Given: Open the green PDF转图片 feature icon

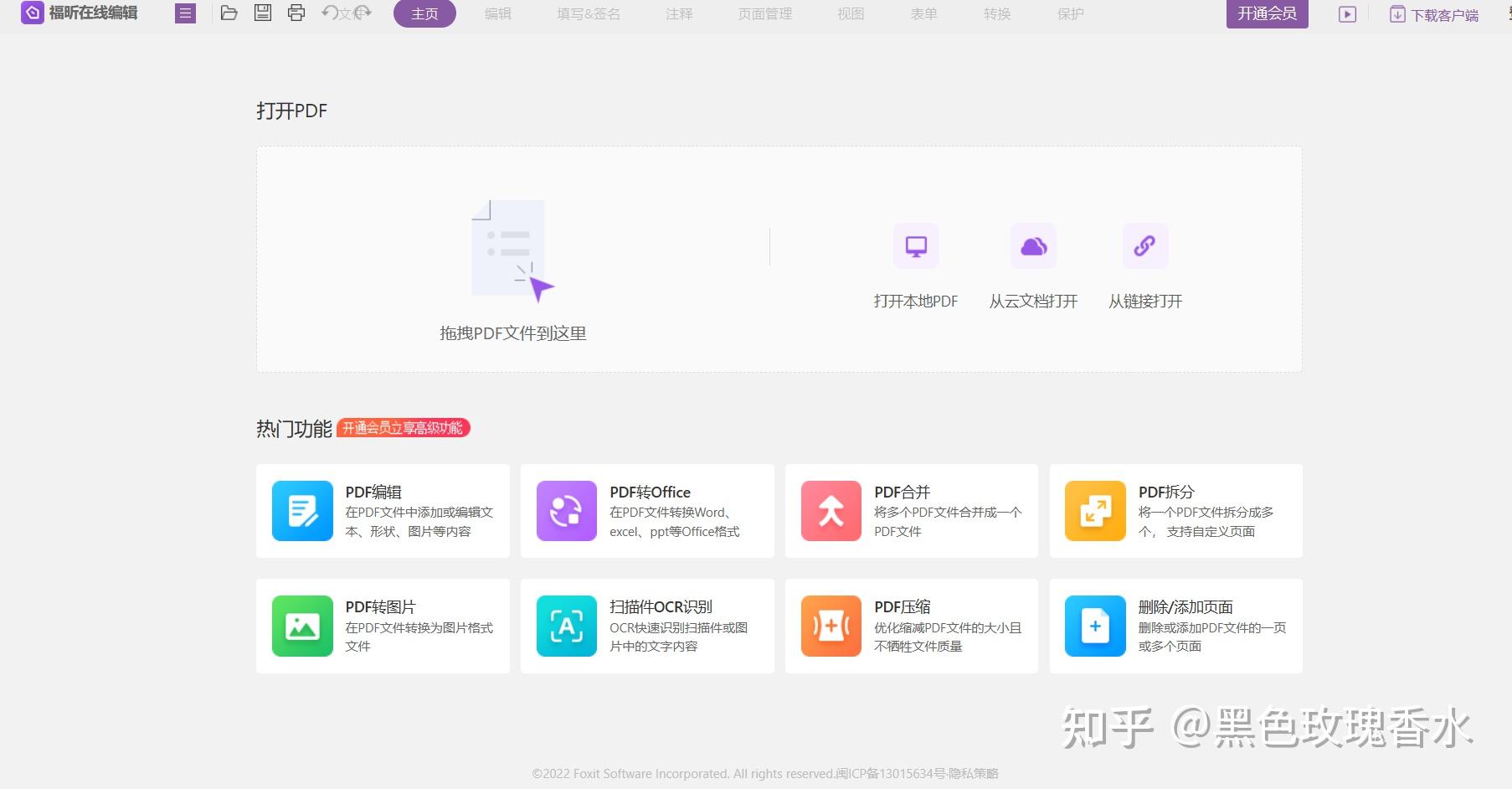Looking at the screenshot, I should click(302, 626).
